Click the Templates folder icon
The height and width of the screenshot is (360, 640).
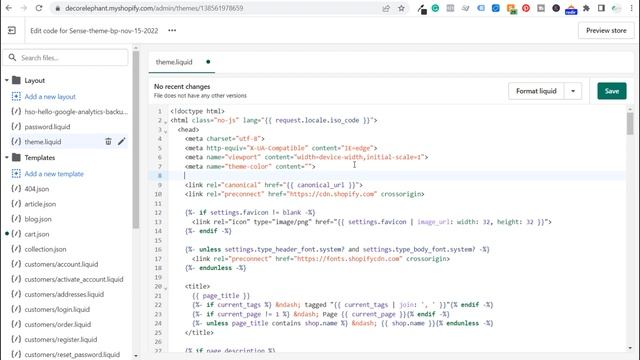pyautogui.click(x=16, y=157)
